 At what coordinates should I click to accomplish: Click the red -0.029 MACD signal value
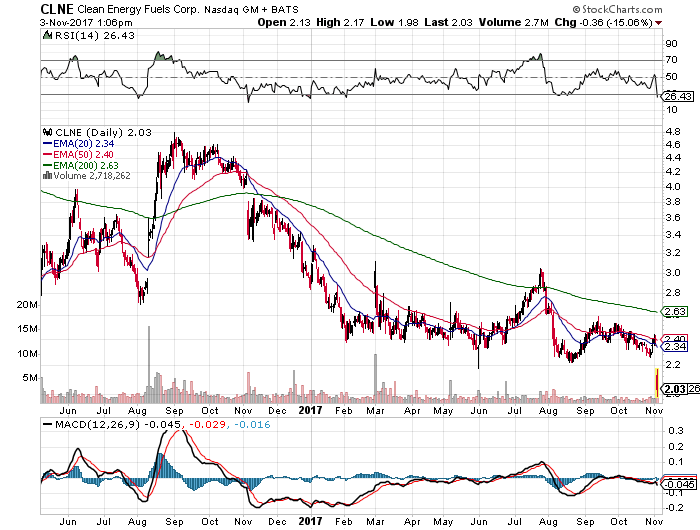(207, 424)
